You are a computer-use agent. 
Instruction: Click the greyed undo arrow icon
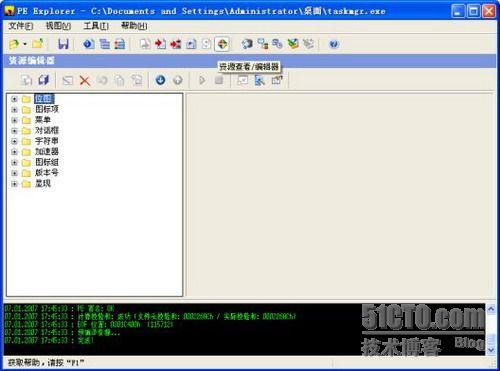(x=102, y=80)
